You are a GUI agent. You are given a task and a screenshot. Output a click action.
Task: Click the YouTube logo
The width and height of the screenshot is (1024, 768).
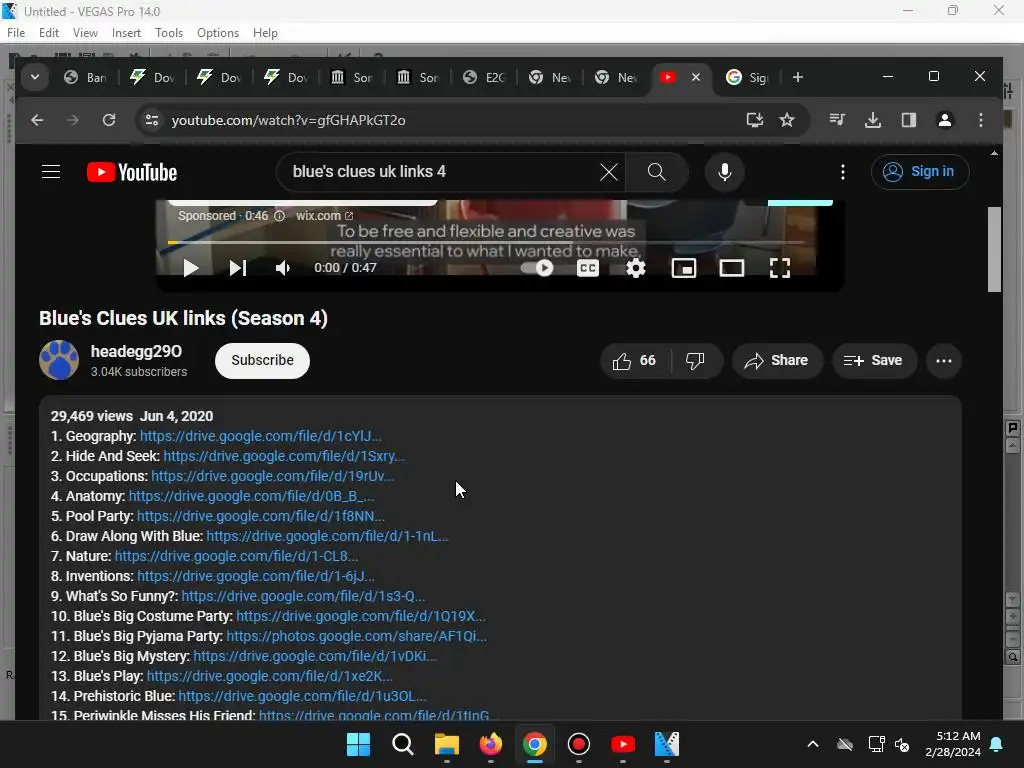click(x=132, y=172)
